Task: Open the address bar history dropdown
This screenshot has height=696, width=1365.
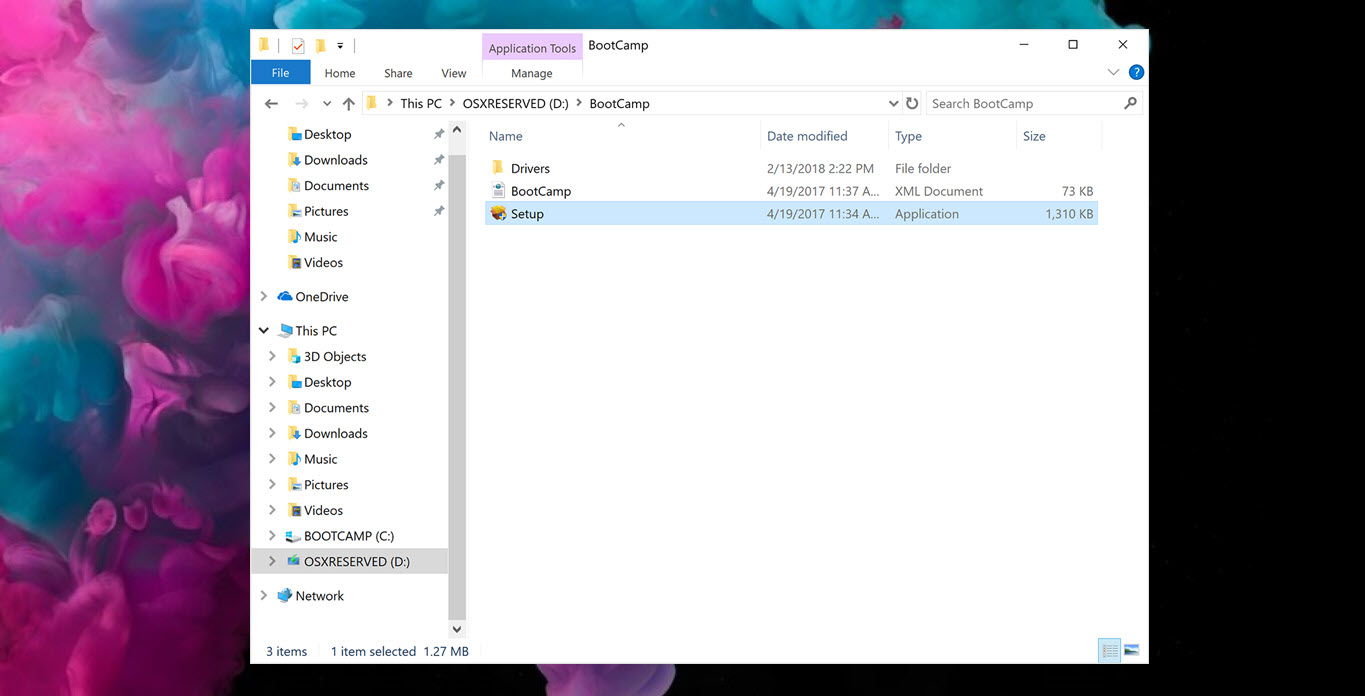Action: coord(893,104)
